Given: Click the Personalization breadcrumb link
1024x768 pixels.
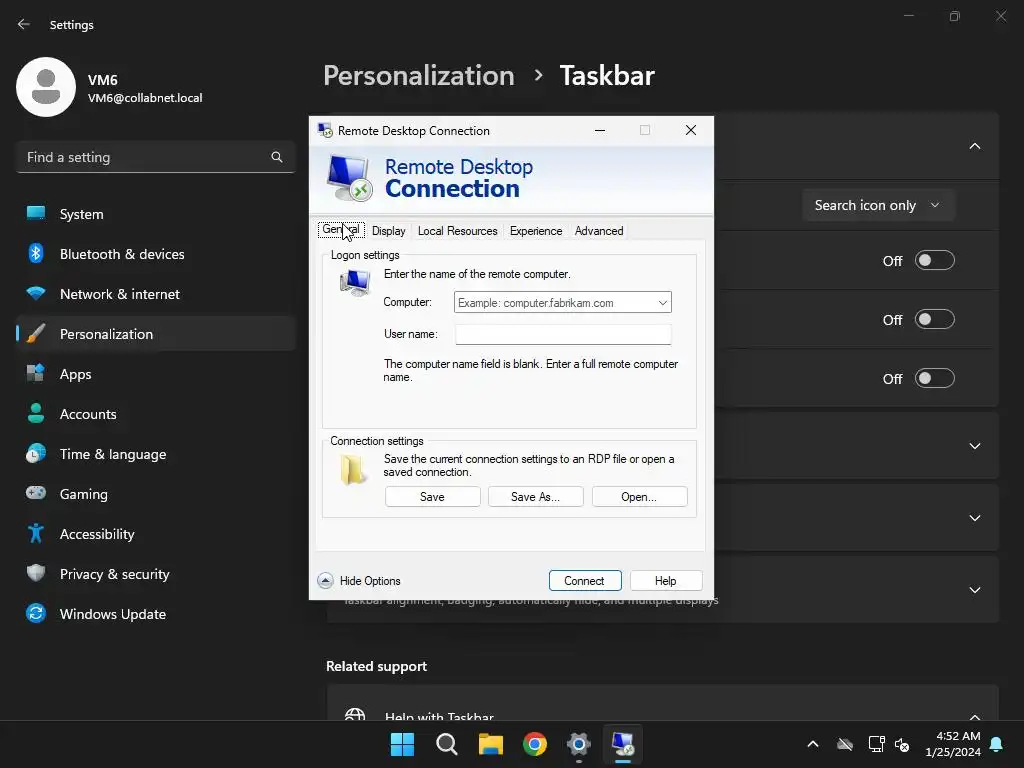Looking at the screenshot, I should tap(419, 76).
